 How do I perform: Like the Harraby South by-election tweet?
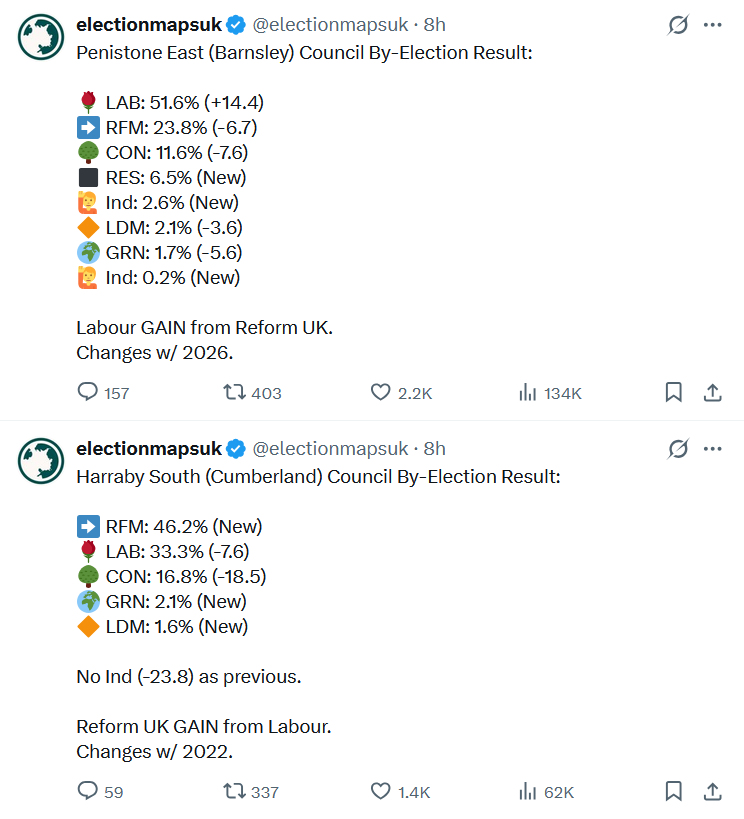pos(400,791)
